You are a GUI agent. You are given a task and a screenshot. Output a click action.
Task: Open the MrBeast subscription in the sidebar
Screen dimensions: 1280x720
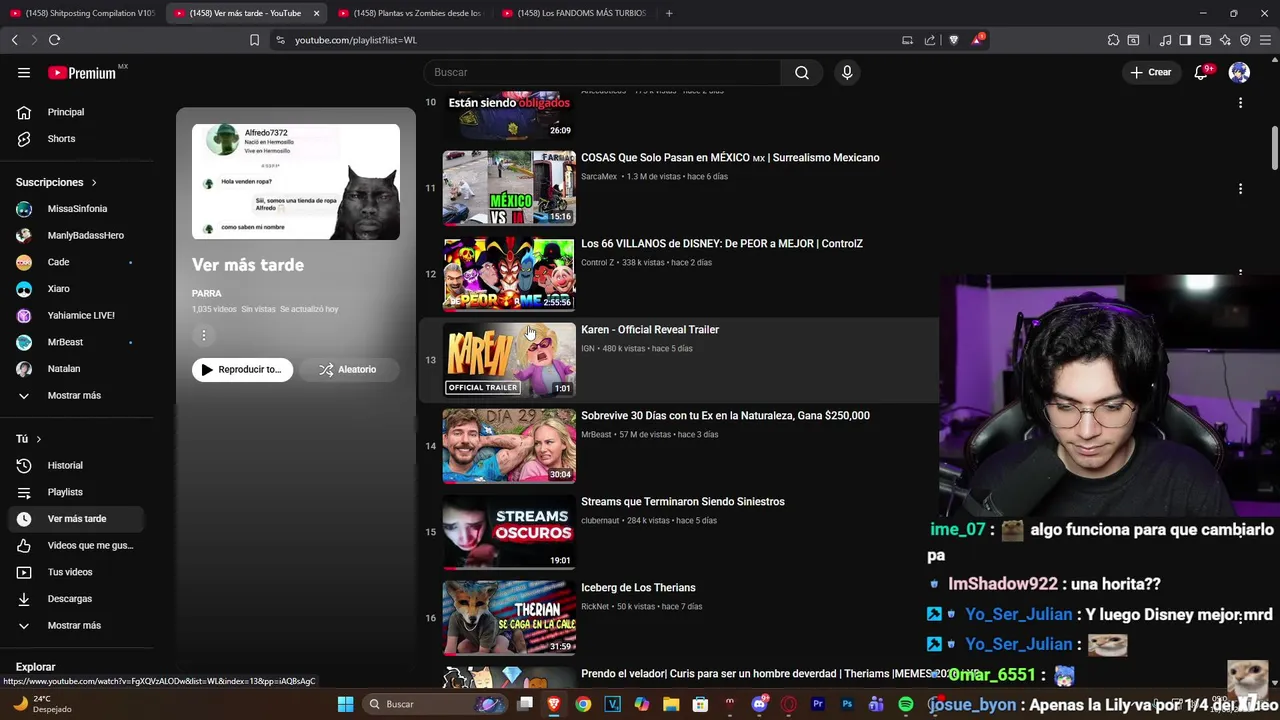point(78,342)
